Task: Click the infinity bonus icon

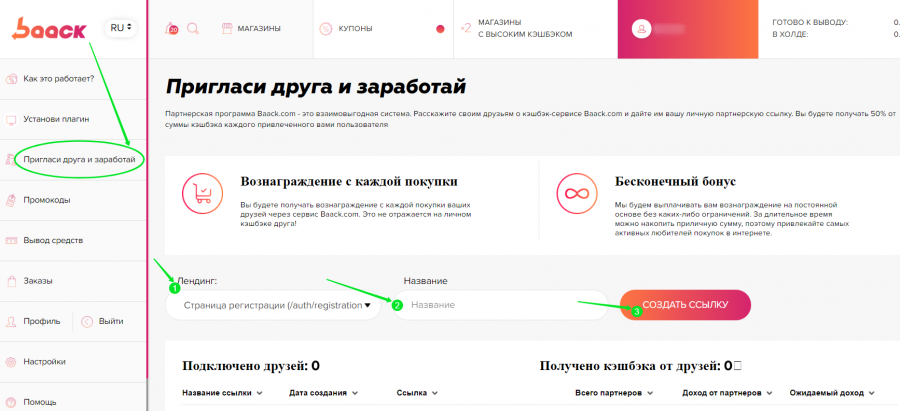Action: point(575,193)
